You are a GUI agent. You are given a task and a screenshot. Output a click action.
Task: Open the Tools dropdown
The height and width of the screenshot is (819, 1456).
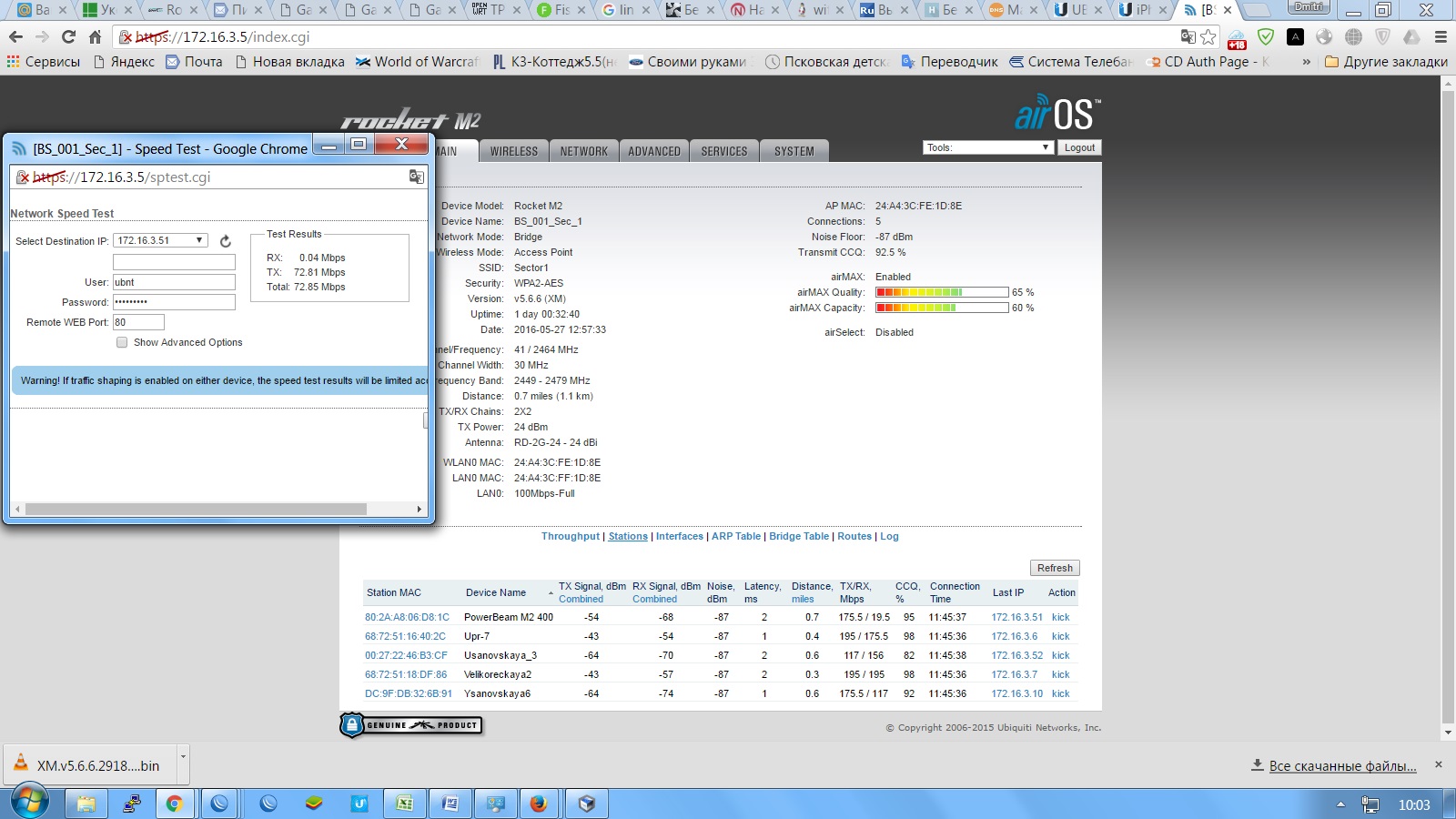988,147
